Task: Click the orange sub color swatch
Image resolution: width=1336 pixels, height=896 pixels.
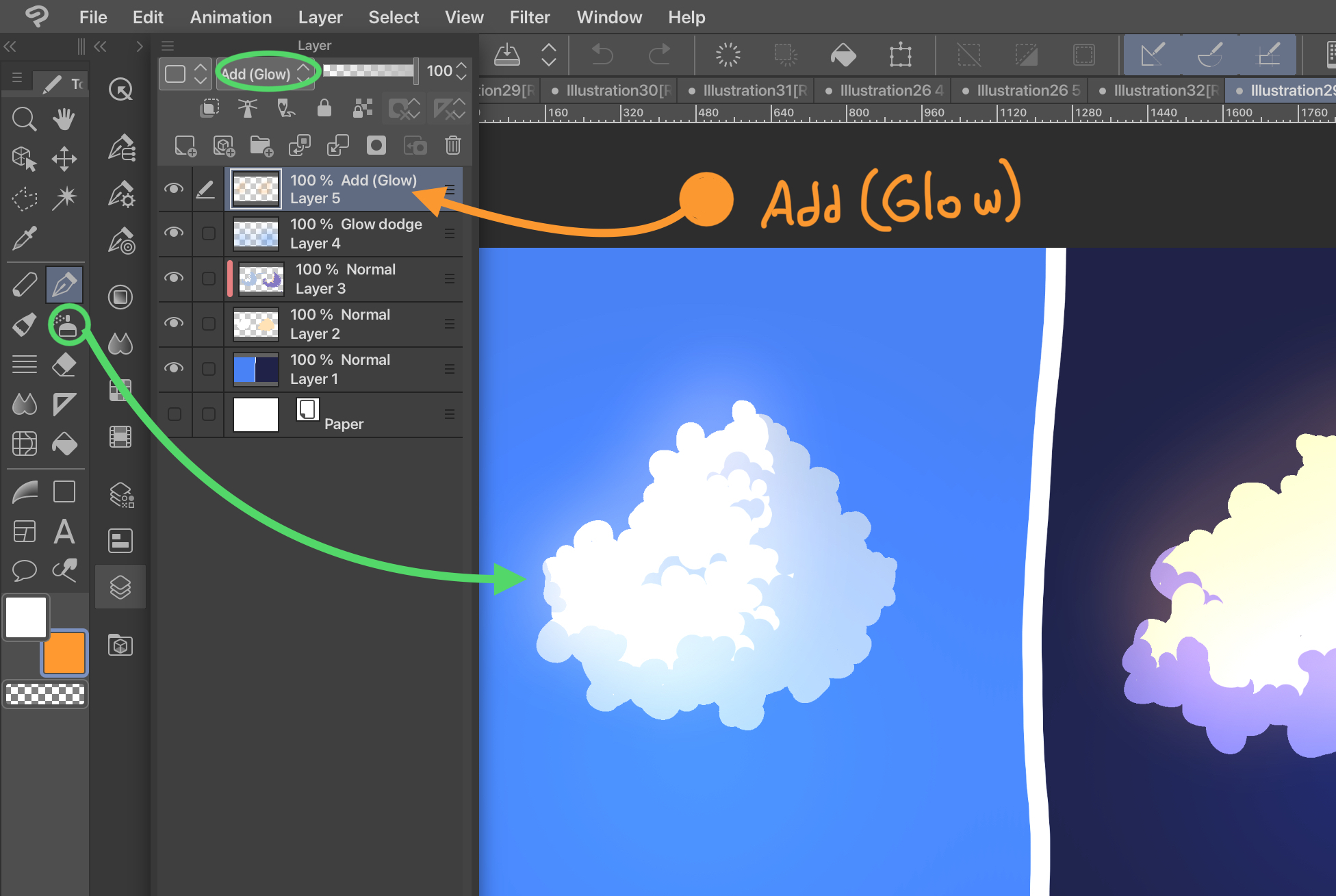Action: click(x=65, y=653)
